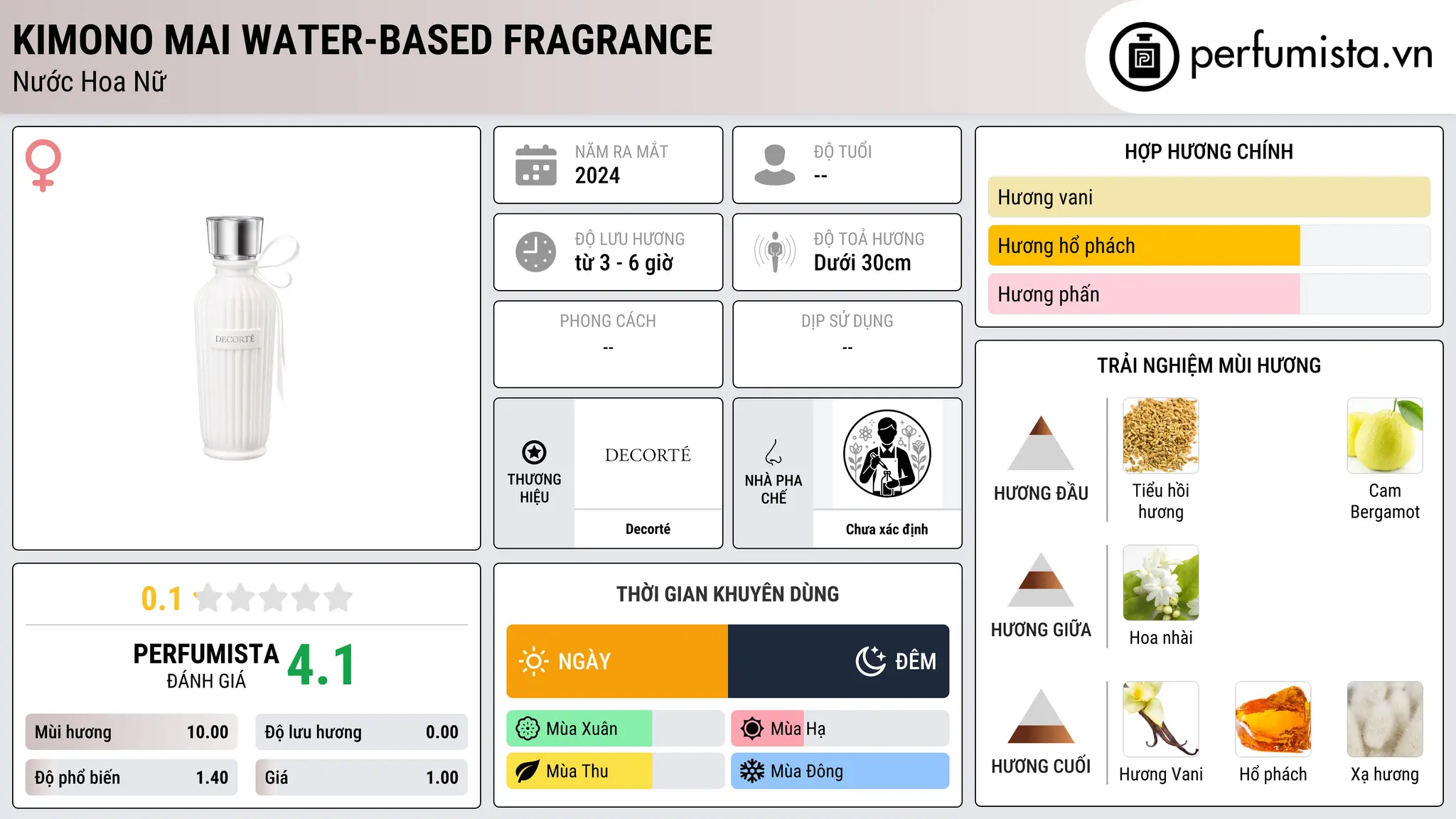Click the Hương hổ phách accord bar
The image size is (1456, 819).
tap(1209, 245)
